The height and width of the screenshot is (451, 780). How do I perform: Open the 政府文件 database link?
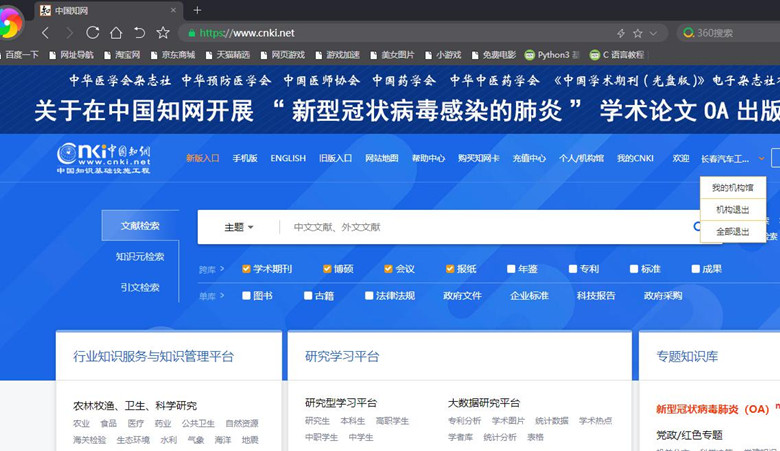click(463, 295)
